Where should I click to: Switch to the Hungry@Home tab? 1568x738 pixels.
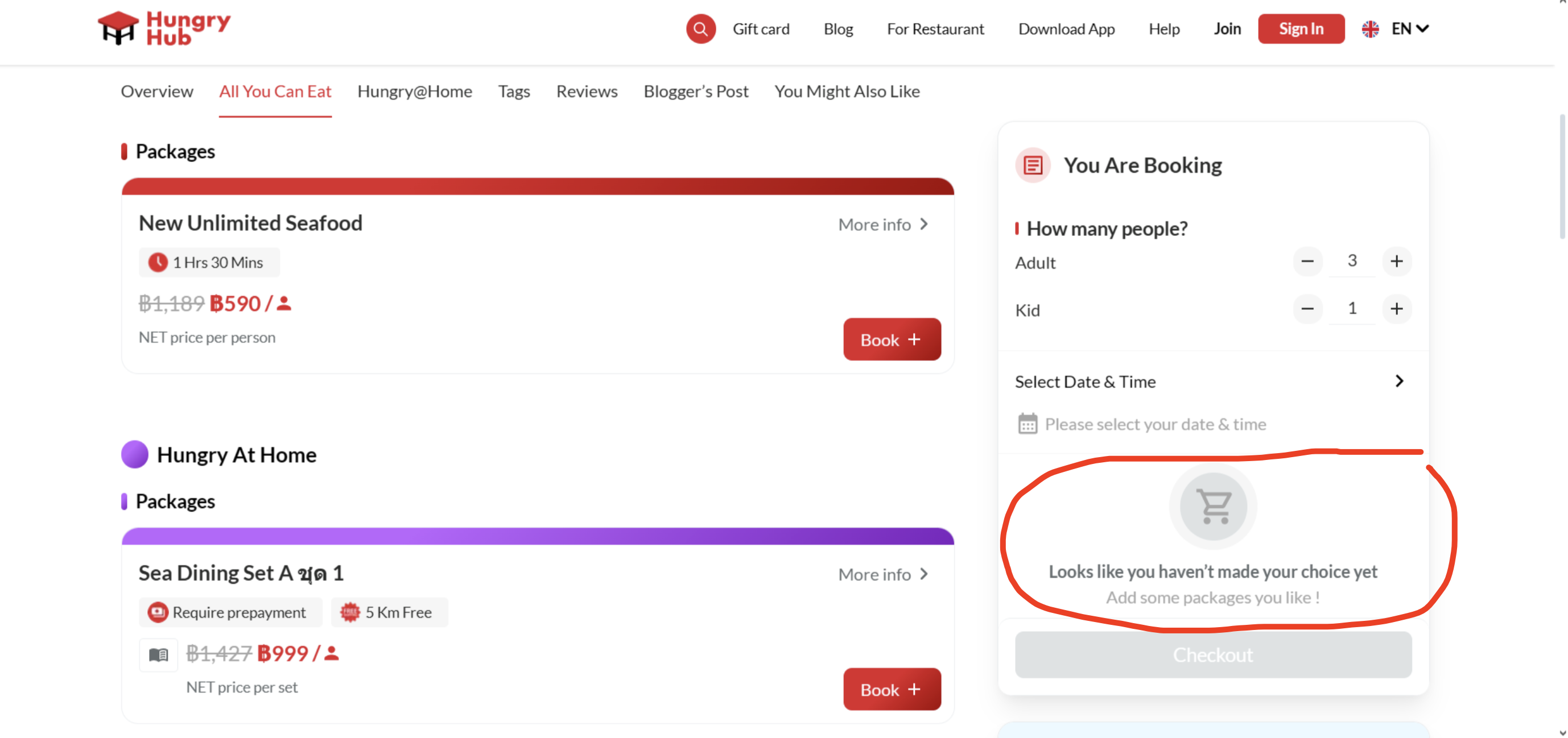tap(415, 92)
